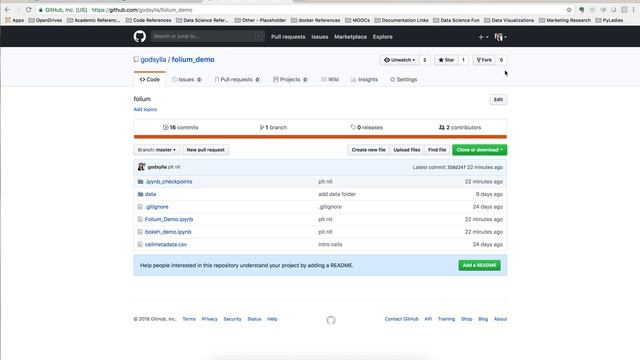
Task: Click the latest commit hash link
Action: point(456,167)
